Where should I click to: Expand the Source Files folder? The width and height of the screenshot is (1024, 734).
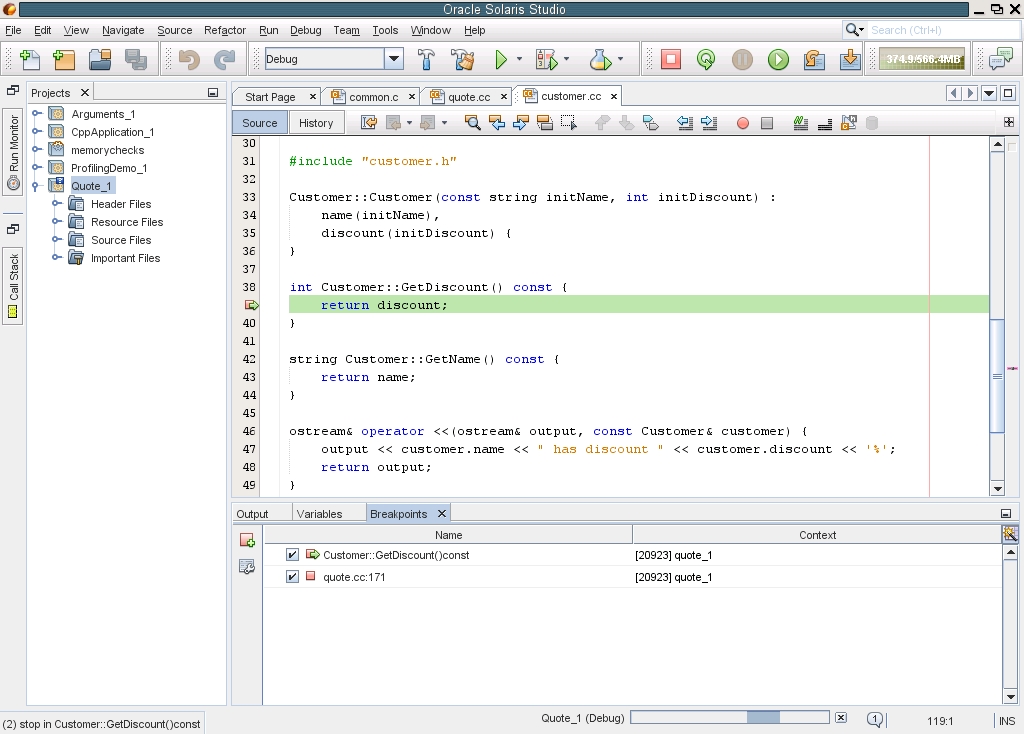coord(57,240)
